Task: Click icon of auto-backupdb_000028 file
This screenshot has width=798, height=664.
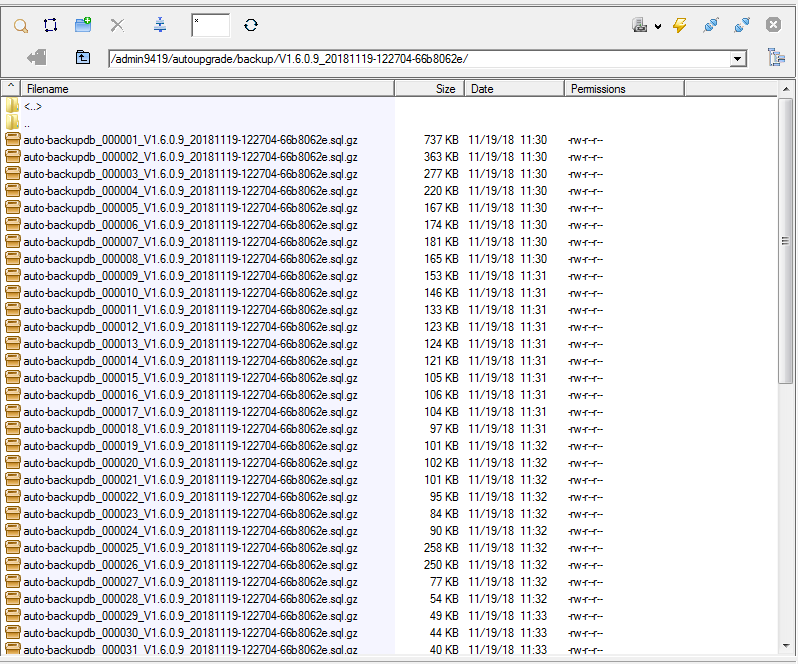Action: point(13,599)
